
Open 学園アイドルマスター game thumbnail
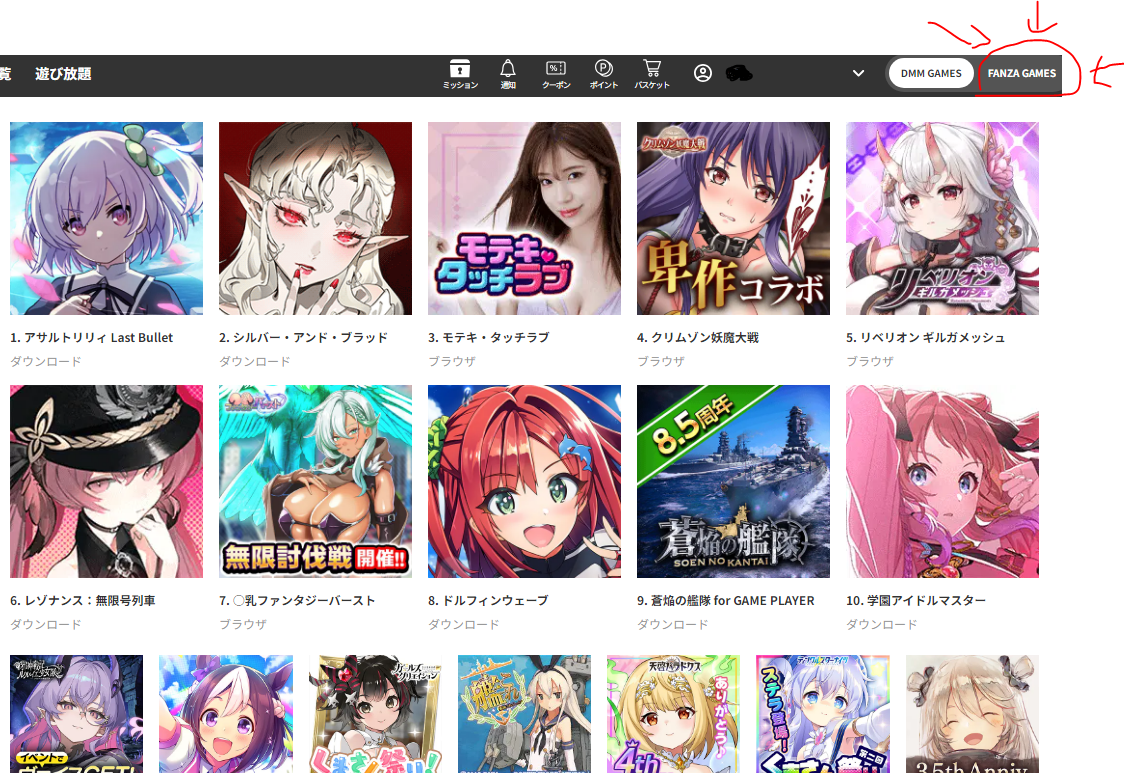pos(942,481)
